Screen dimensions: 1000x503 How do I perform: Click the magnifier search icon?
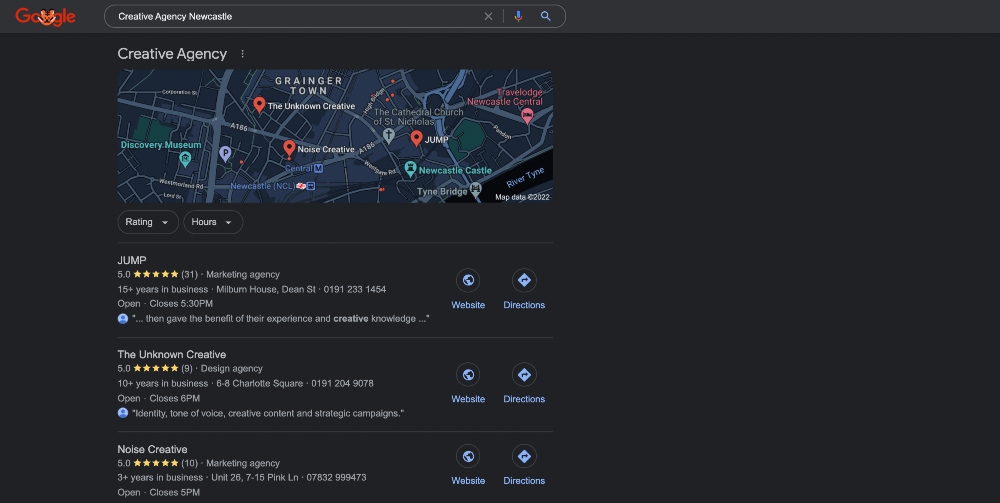pos(545,17)
